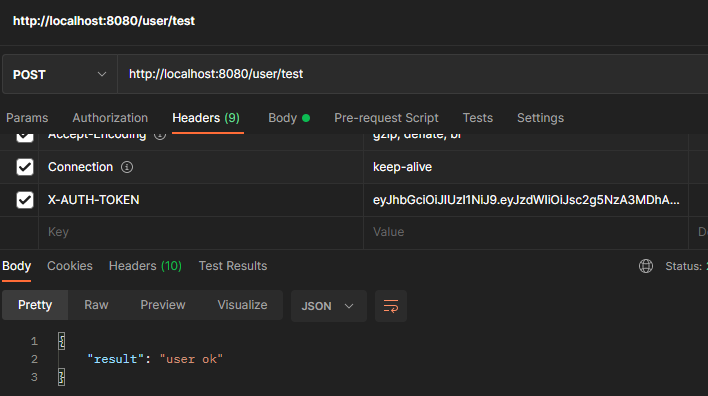Click the Accept-Encoding info icon

(x=160, y=136)
